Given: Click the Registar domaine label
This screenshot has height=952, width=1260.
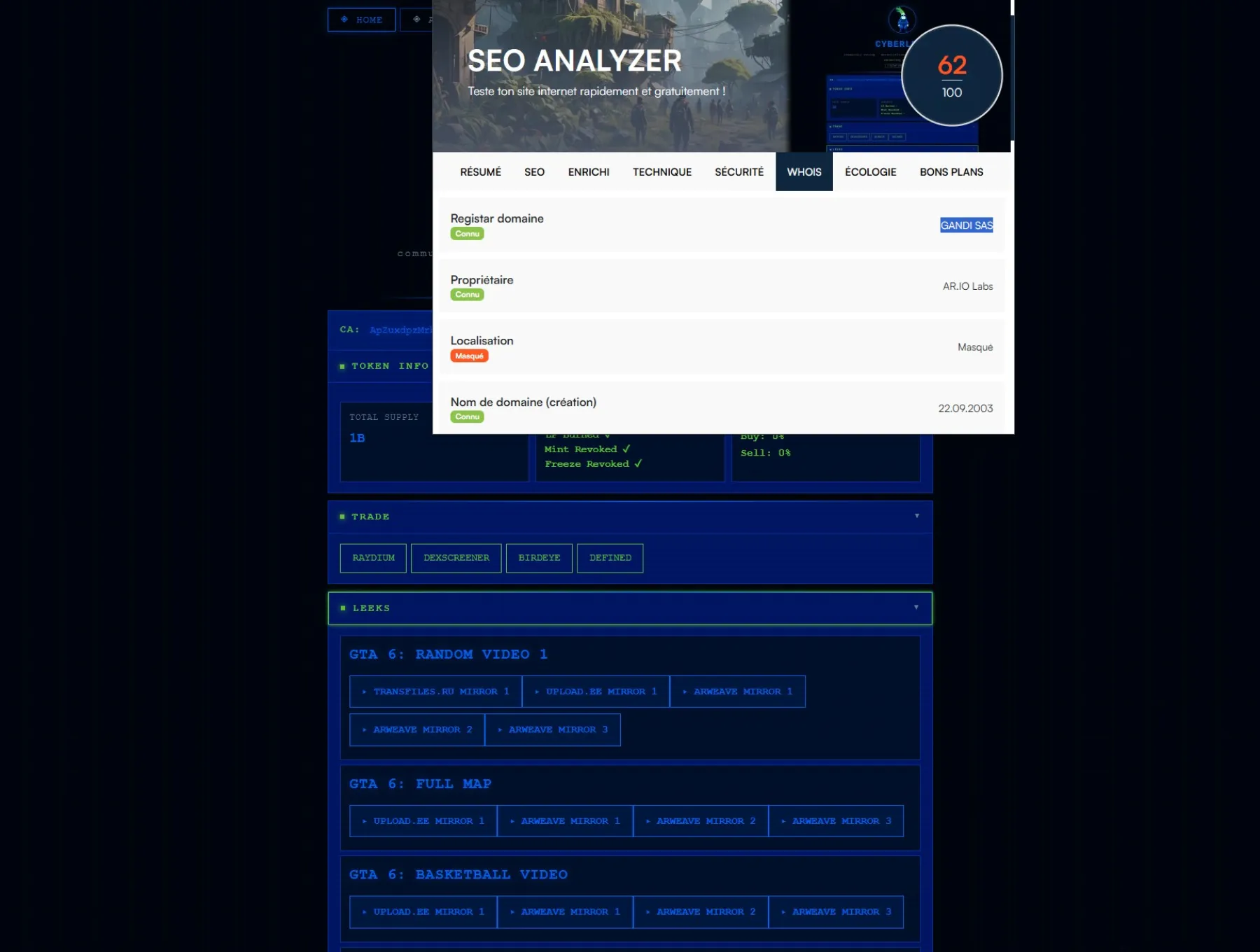Looking at the screenshot, I should pos(497,218).
